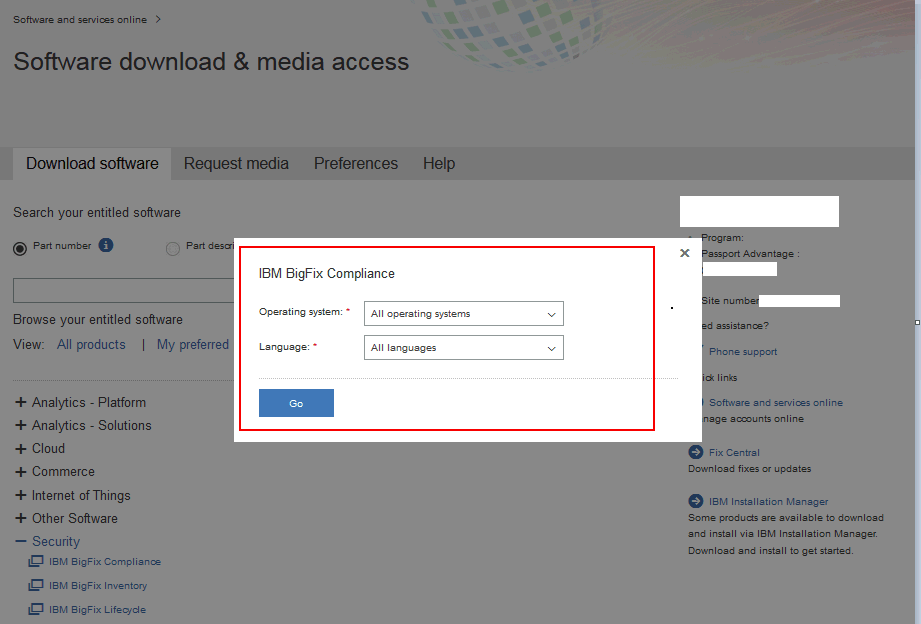Screen dimensions: 921x624
Task: Open the Preferences tab
Action: 356,163
